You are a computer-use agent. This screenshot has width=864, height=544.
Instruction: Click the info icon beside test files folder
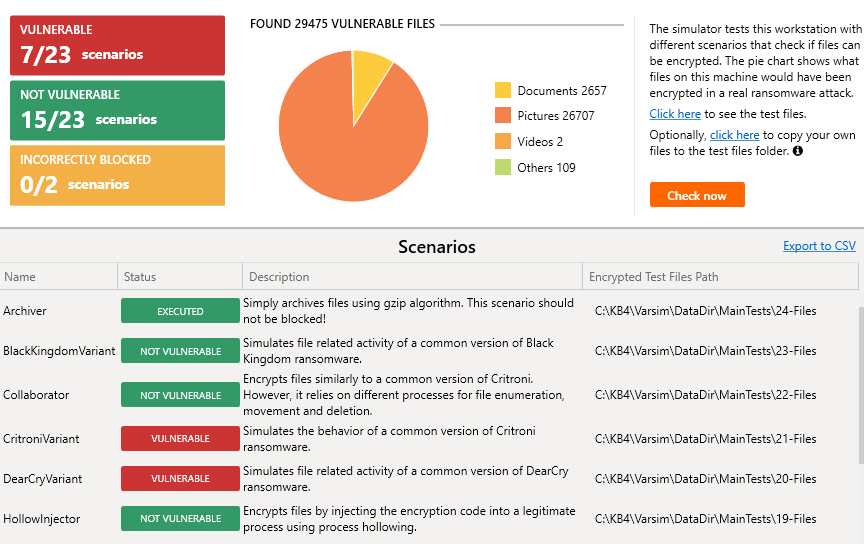point(798,152)
